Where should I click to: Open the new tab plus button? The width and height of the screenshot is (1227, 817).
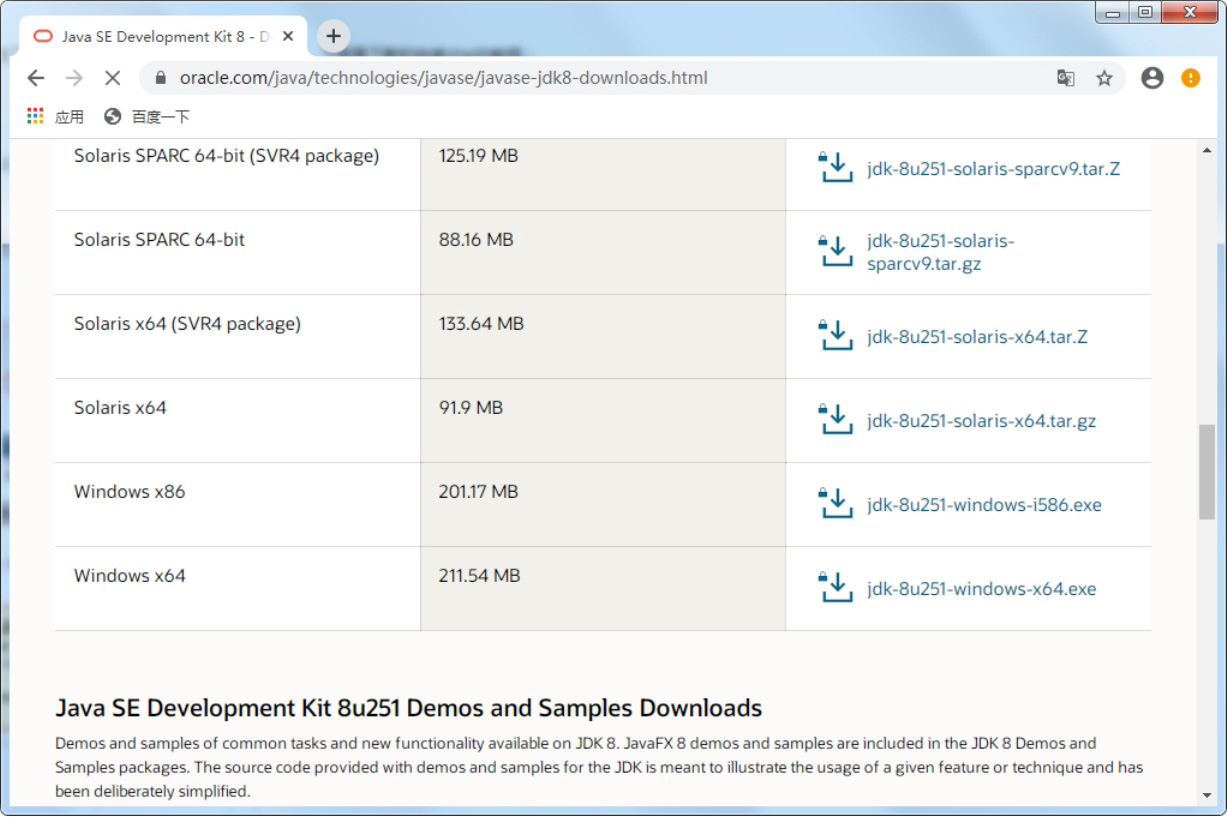(333, 37)
